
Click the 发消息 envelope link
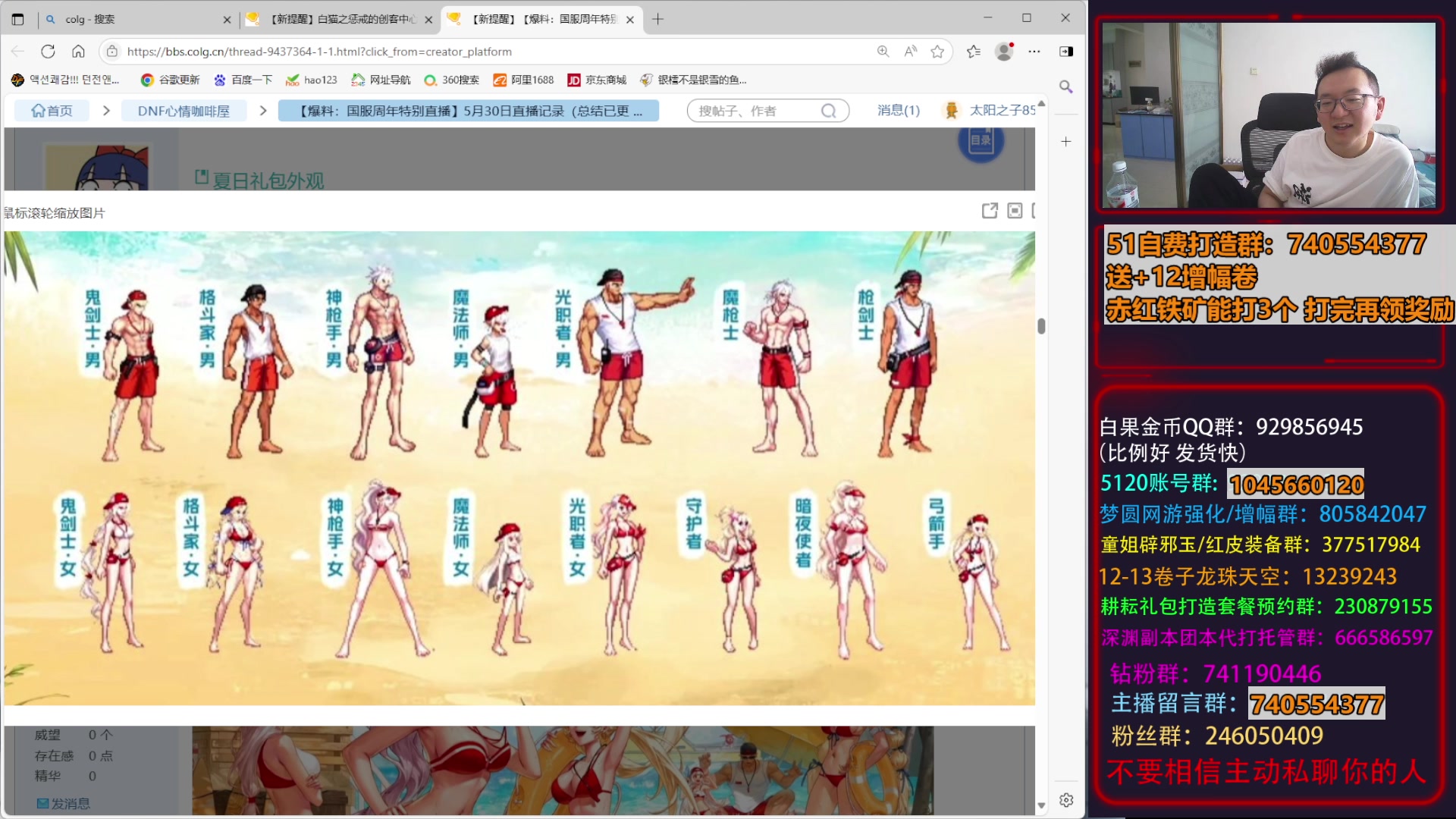point(63,803)
